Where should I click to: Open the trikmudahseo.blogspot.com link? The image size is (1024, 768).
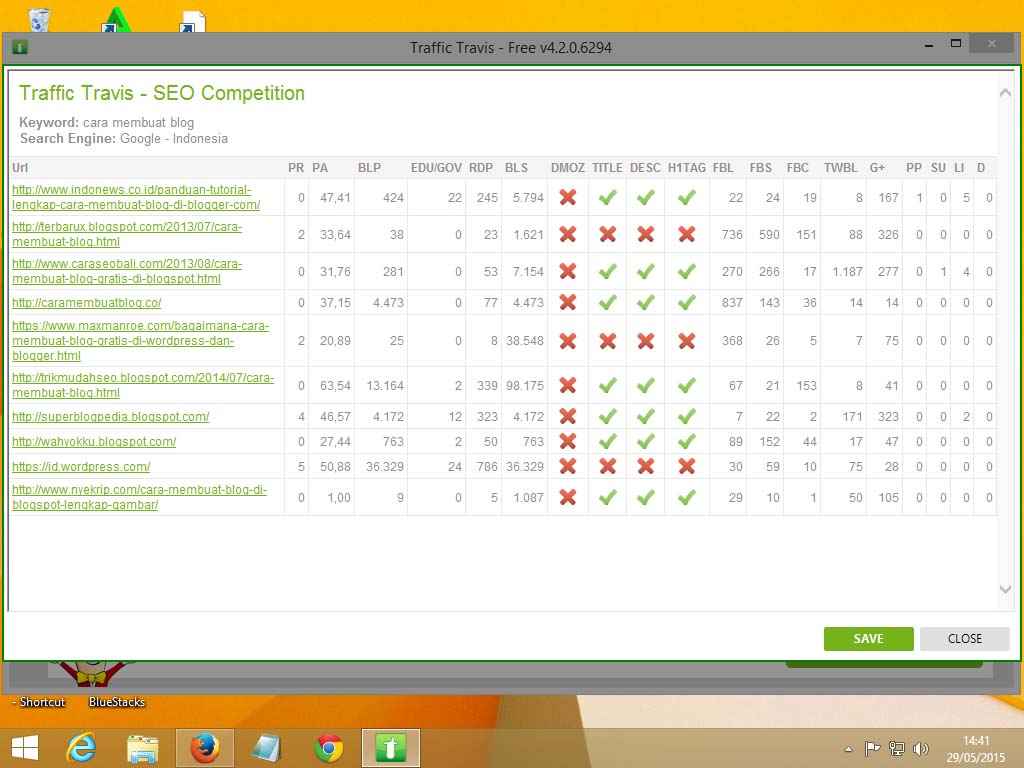pyautogui.click(x=143, y=385)
